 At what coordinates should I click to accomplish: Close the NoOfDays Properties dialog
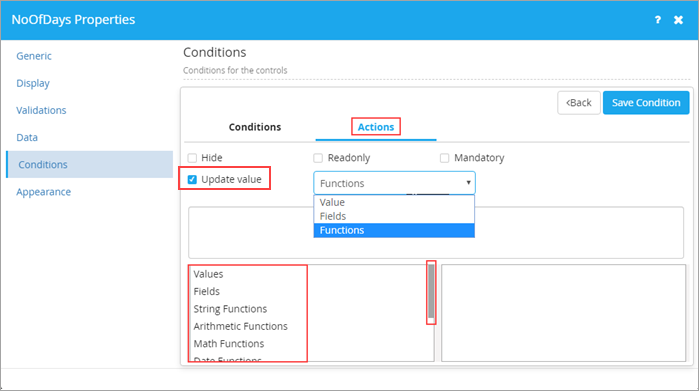coord(678,20)
